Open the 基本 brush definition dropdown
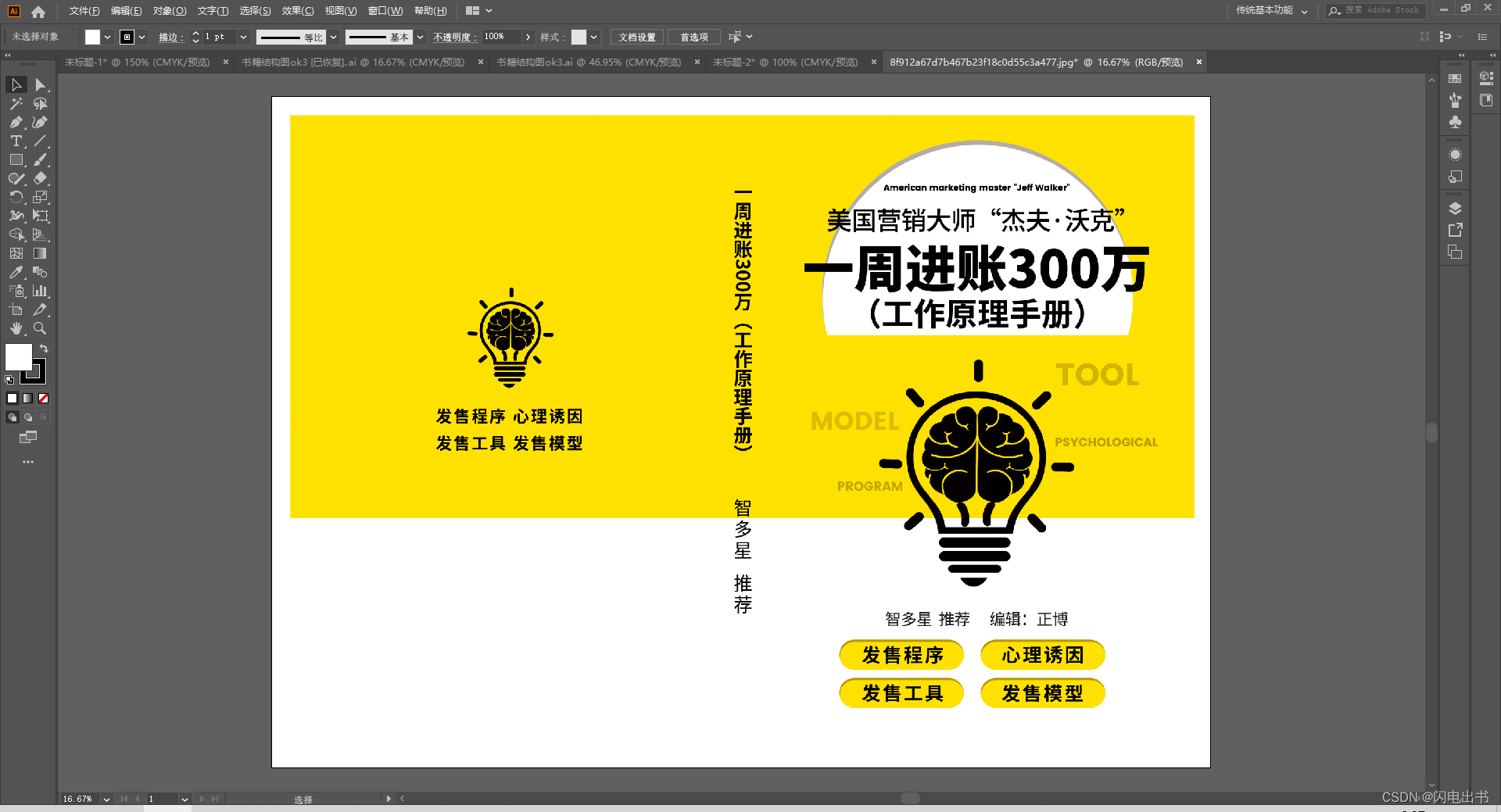The width and height of the screenshot is (1501, 812). (x=421, y=37)
